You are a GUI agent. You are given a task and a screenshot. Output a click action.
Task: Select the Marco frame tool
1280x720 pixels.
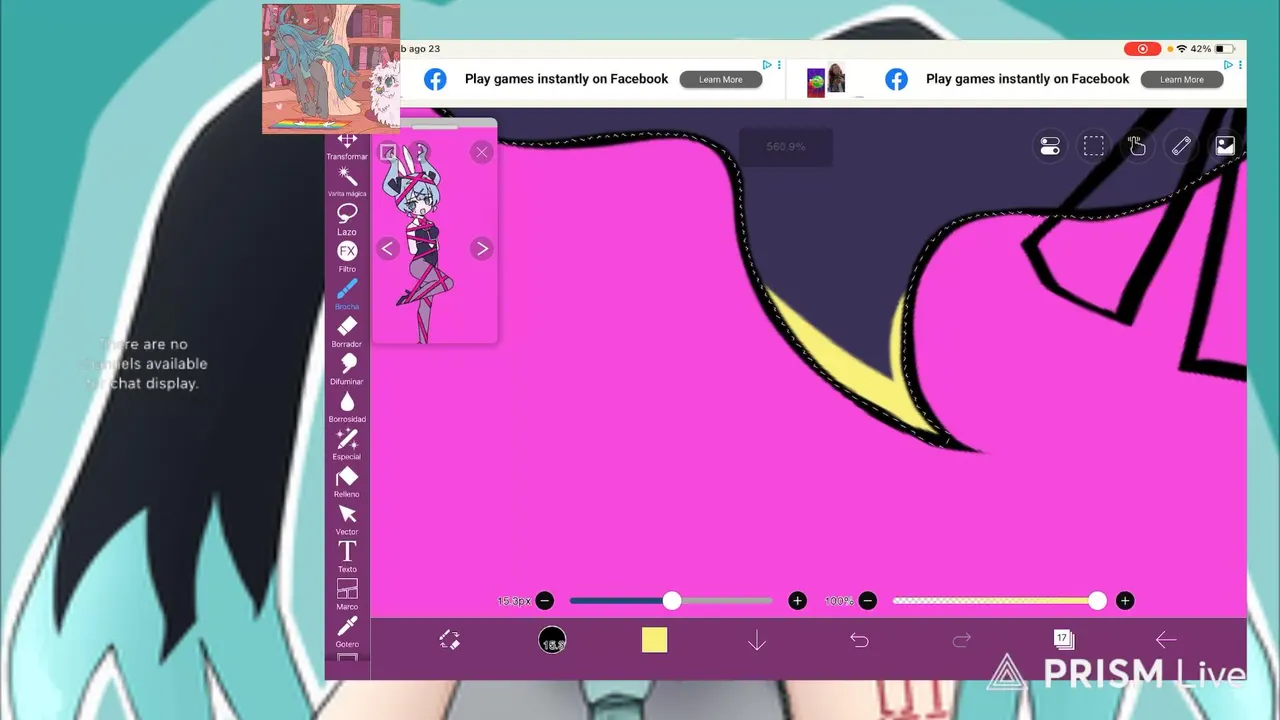coord(347,594)
